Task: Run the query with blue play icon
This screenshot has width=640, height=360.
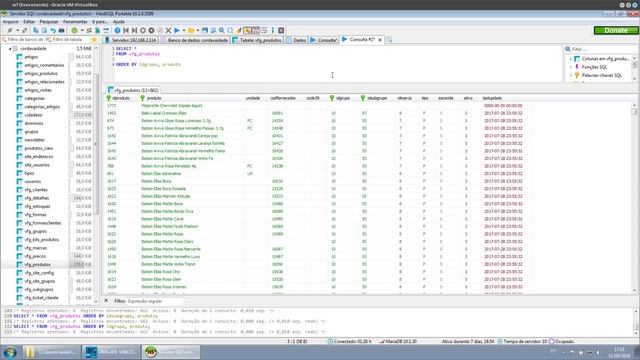Action: [177, 31]
